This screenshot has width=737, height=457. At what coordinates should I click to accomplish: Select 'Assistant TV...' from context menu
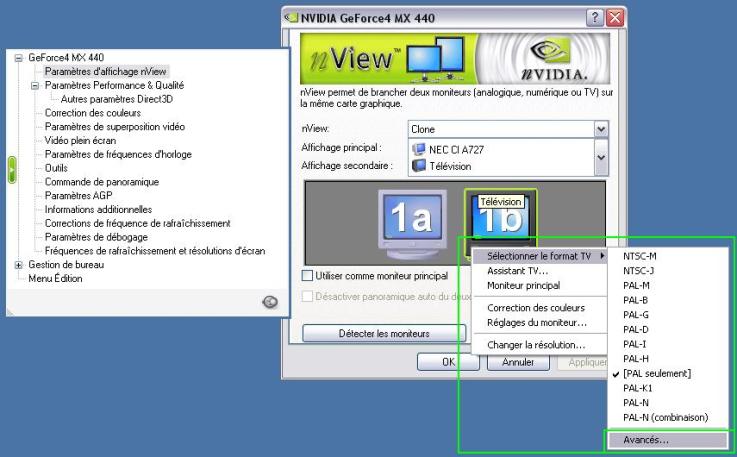click(516, 270)
